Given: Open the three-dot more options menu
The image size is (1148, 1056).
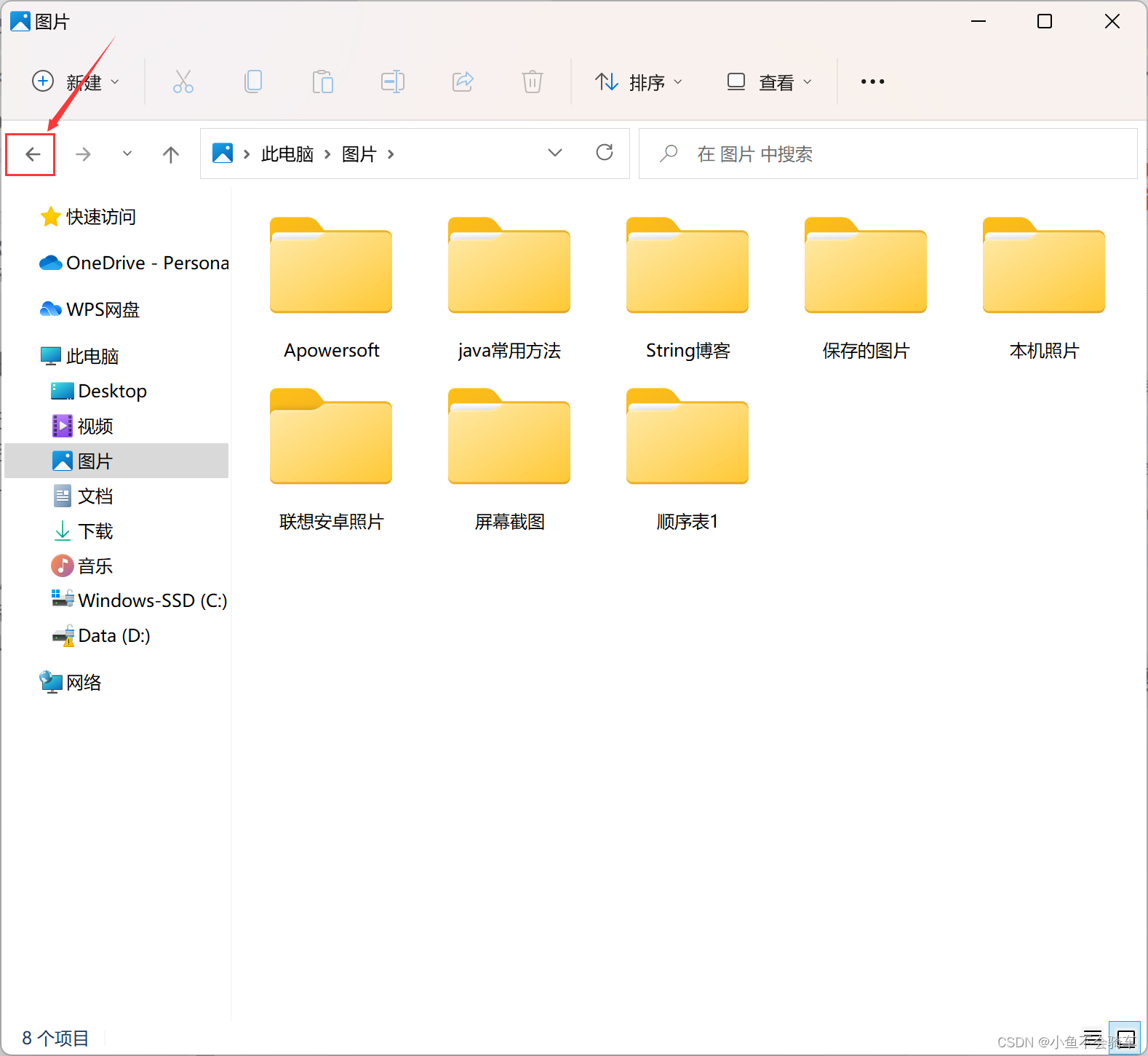Looking at the screenshot, I should [872, 82].
